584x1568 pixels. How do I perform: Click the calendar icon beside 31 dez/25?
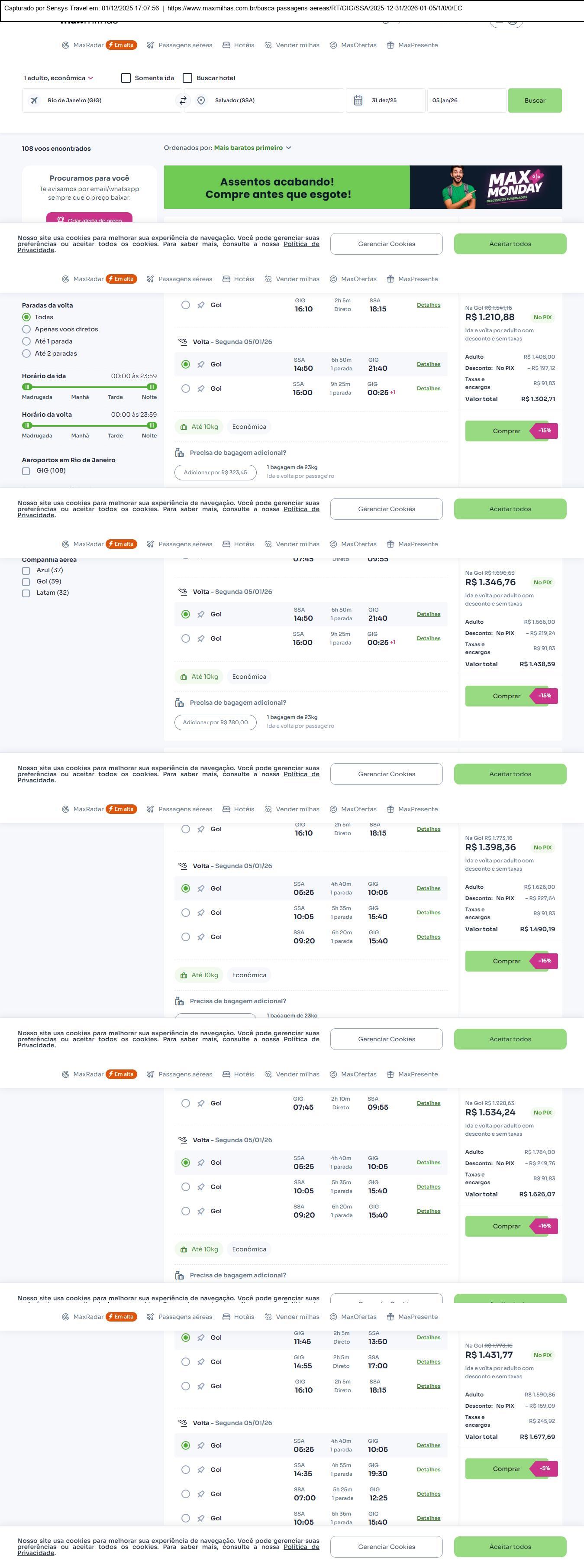point(358,100)
